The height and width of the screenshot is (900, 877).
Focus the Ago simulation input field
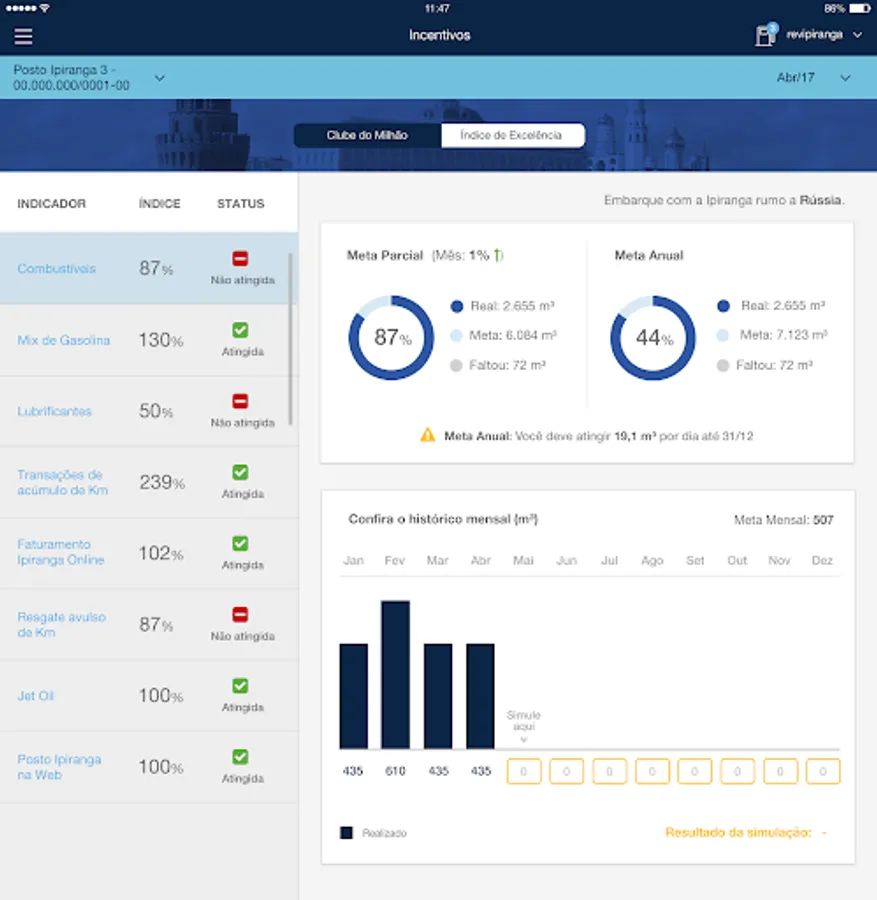click(x=652, y=771)
